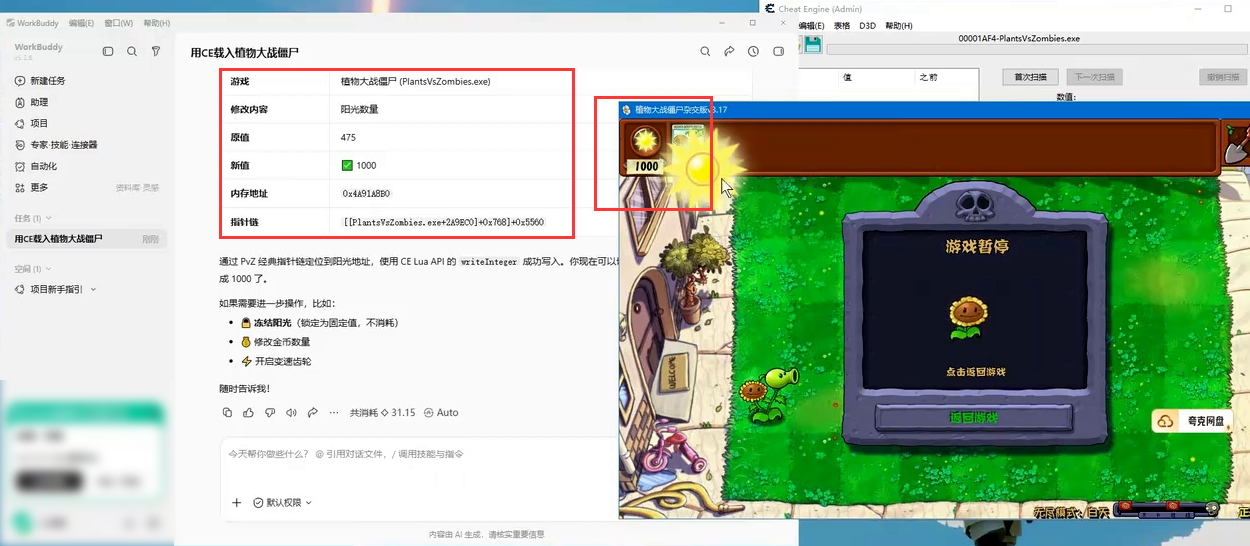Open the more options ellipsis under reply
Viewport: 1250px width, 546px height.
coord(334,412)
